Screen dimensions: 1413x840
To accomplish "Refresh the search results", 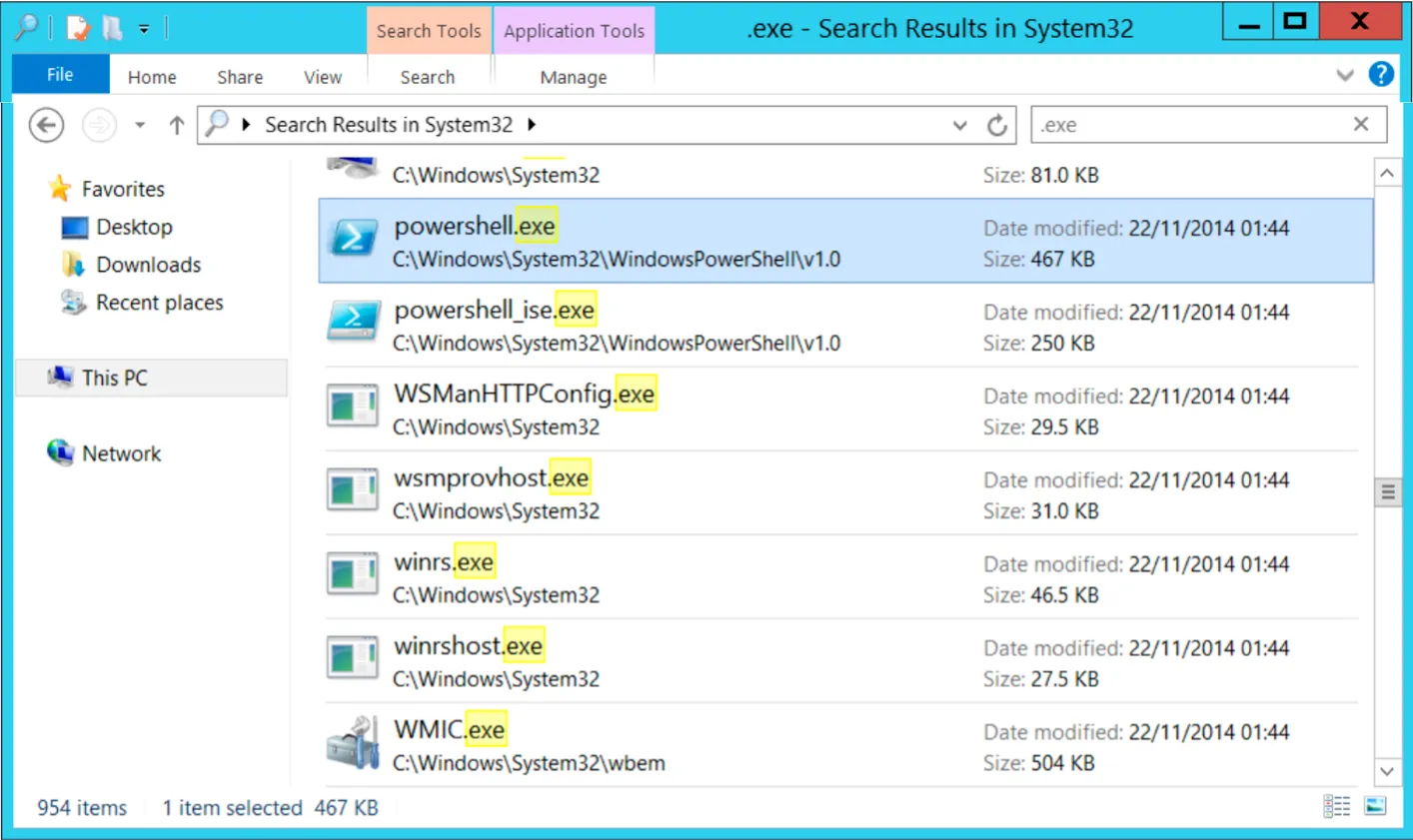I will 997,125.
